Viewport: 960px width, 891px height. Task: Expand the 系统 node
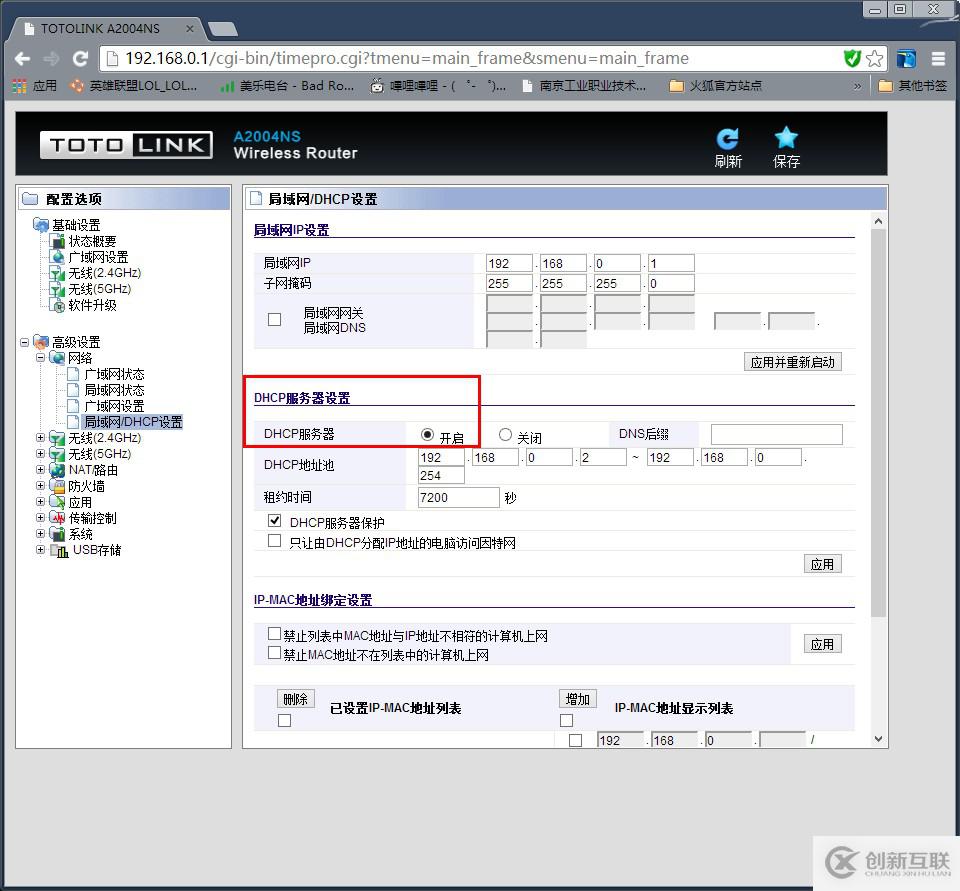40,533
